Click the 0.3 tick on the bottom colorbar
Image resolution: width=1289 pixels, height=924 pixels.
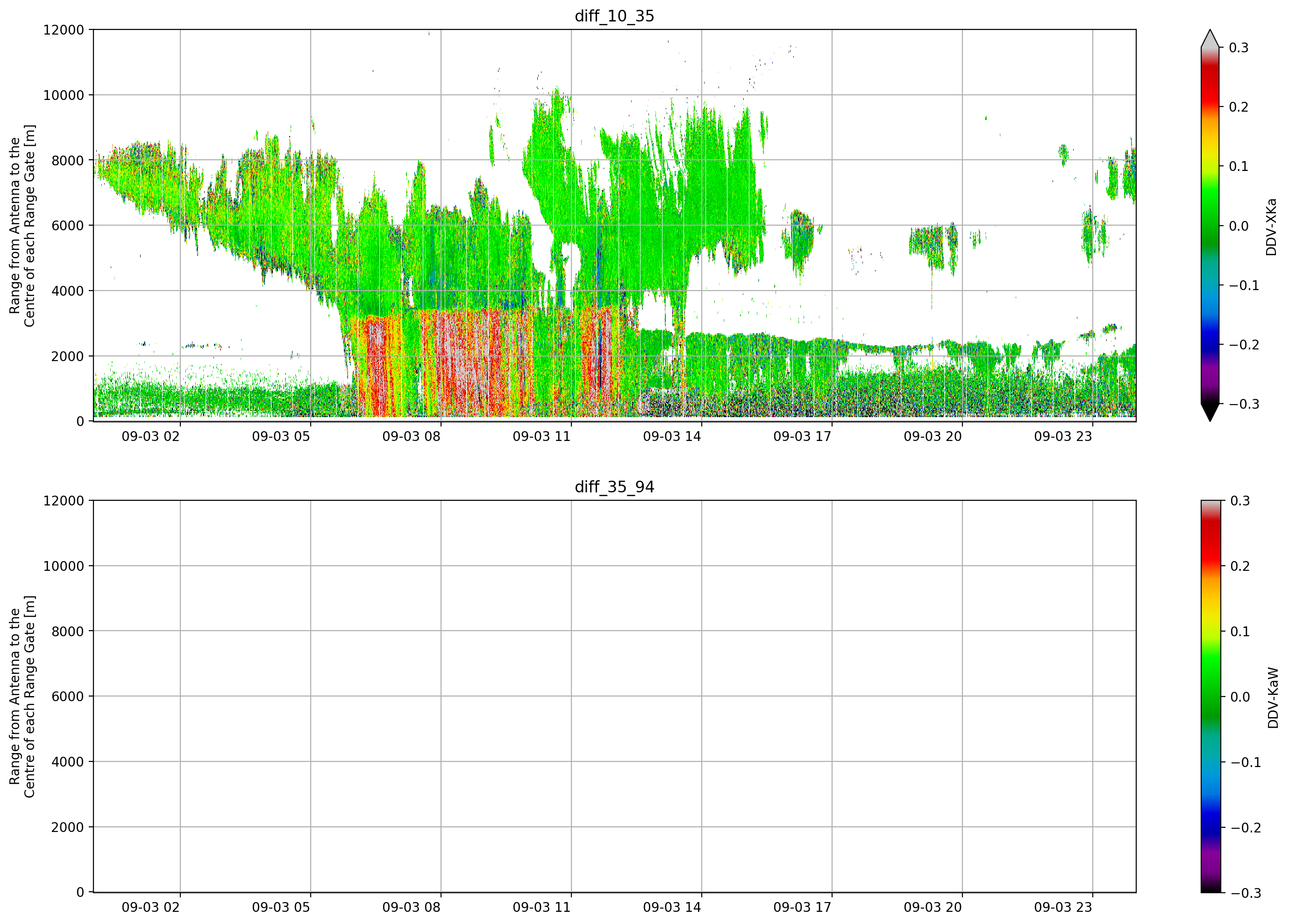point(1240,501)
